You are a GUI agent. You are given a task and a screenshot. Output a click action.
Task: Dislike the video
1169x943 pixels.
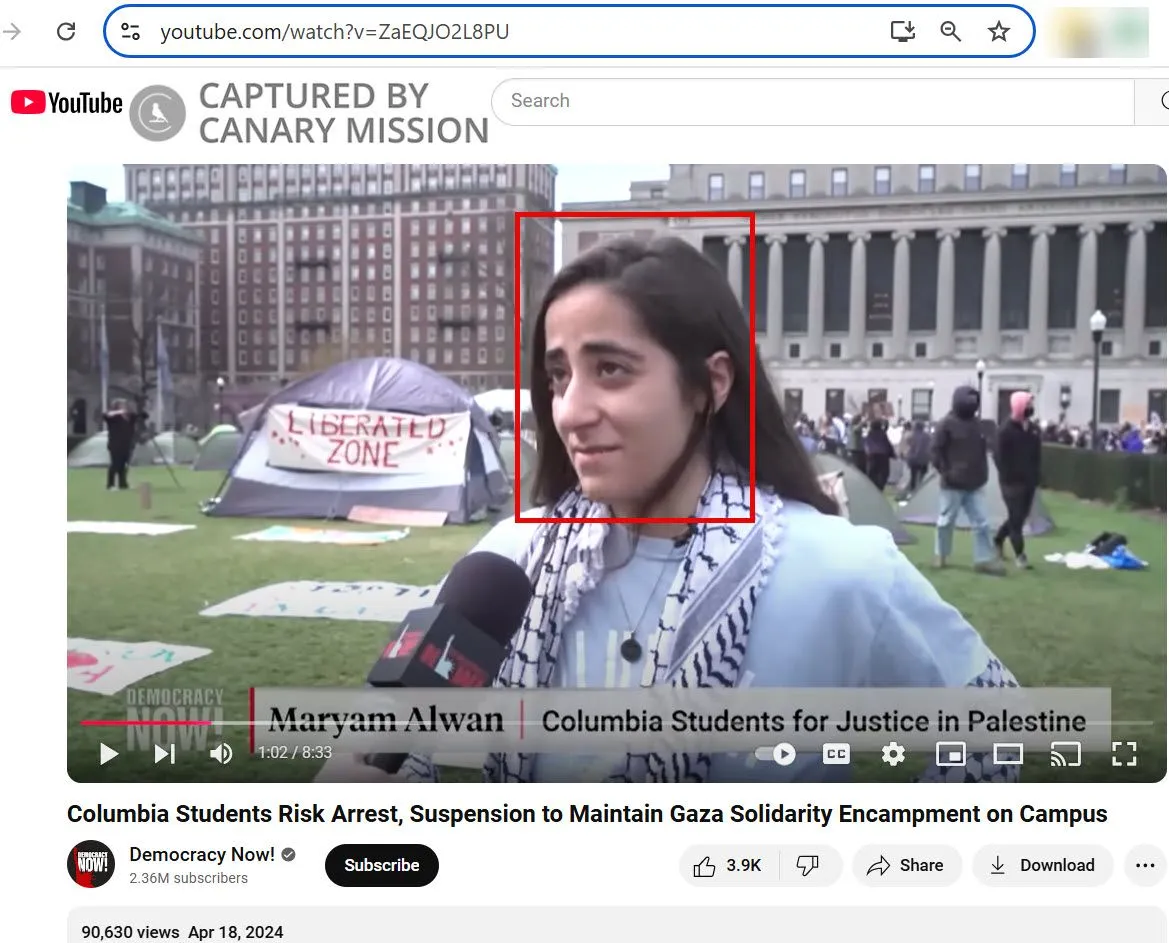[807, 865]
